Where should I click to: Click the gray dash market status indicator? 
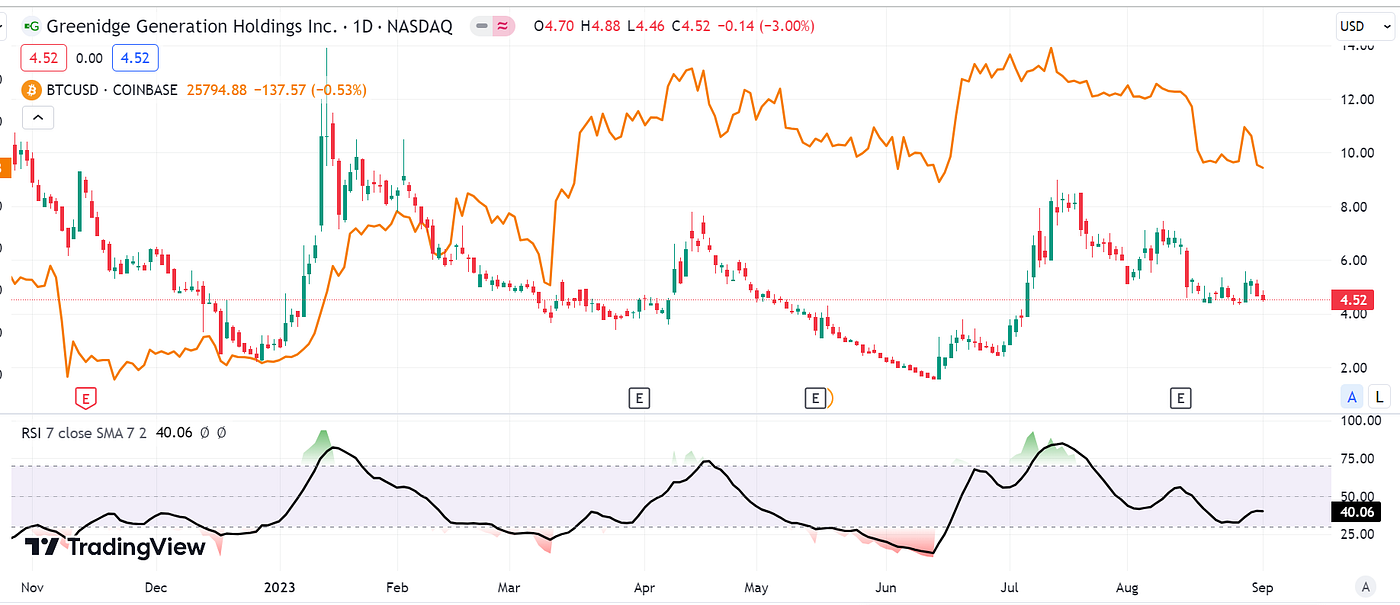point(484,27)
